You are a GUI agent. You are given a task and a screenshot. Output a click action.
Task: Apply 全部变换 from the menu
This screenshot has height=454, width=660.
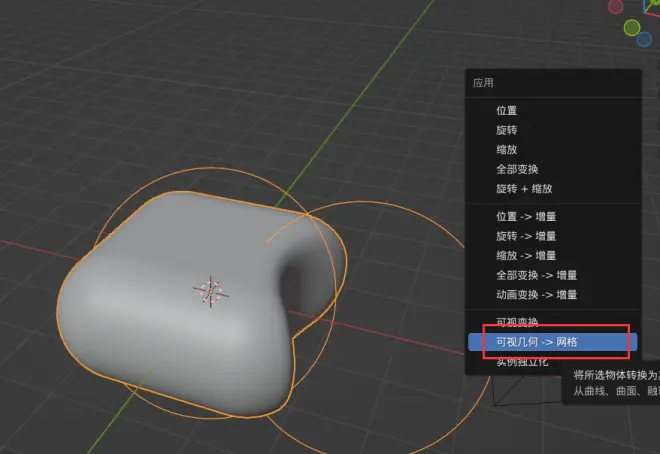553,169
